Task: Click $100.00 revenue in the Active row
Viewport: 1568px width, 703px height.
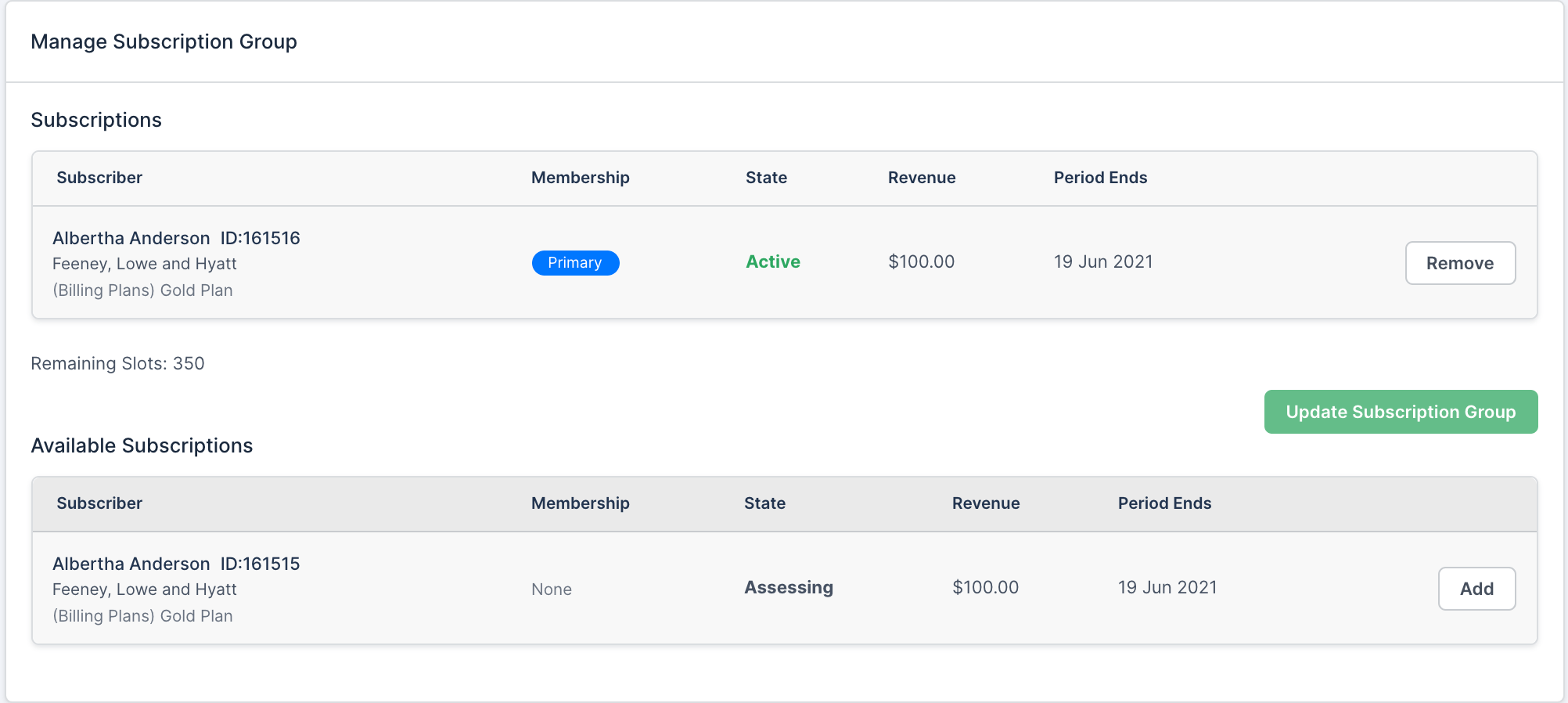Action: pyautogui.click(x=921, y=262)
